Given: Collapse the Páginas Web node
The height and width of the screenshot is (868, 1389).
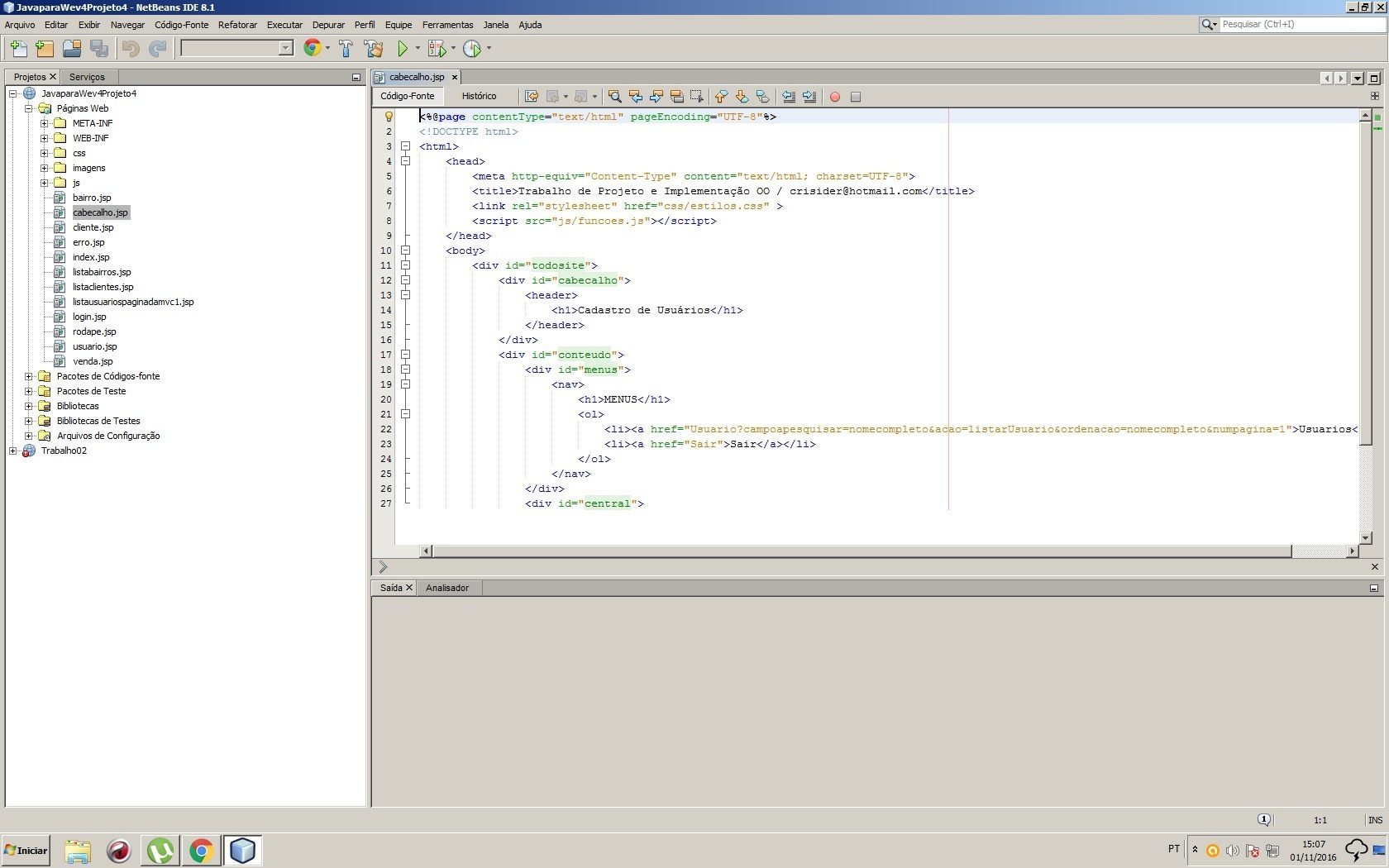Looking at the screenshot, I should coord(29,108).
